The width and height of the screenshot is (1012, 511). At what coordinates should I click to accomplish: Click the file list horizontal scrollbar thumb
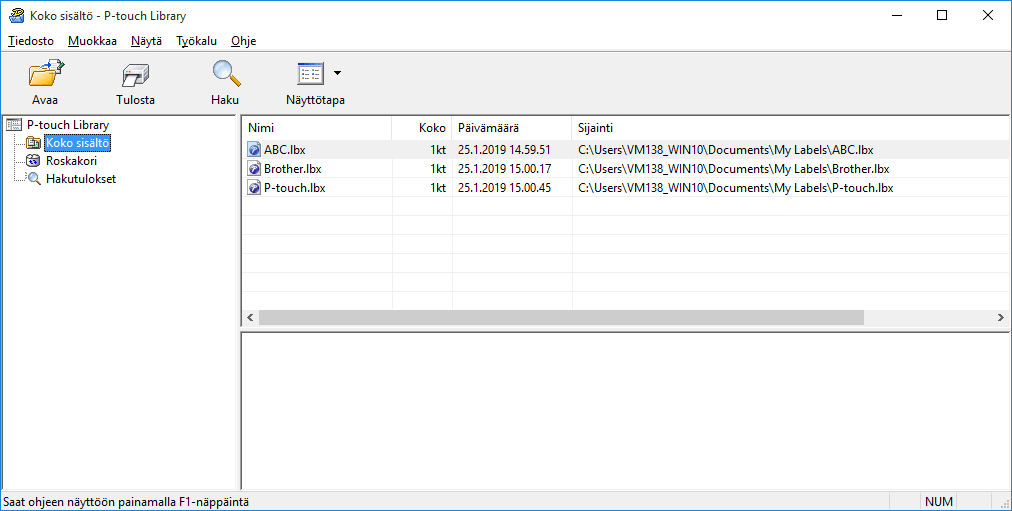[561, 317]
